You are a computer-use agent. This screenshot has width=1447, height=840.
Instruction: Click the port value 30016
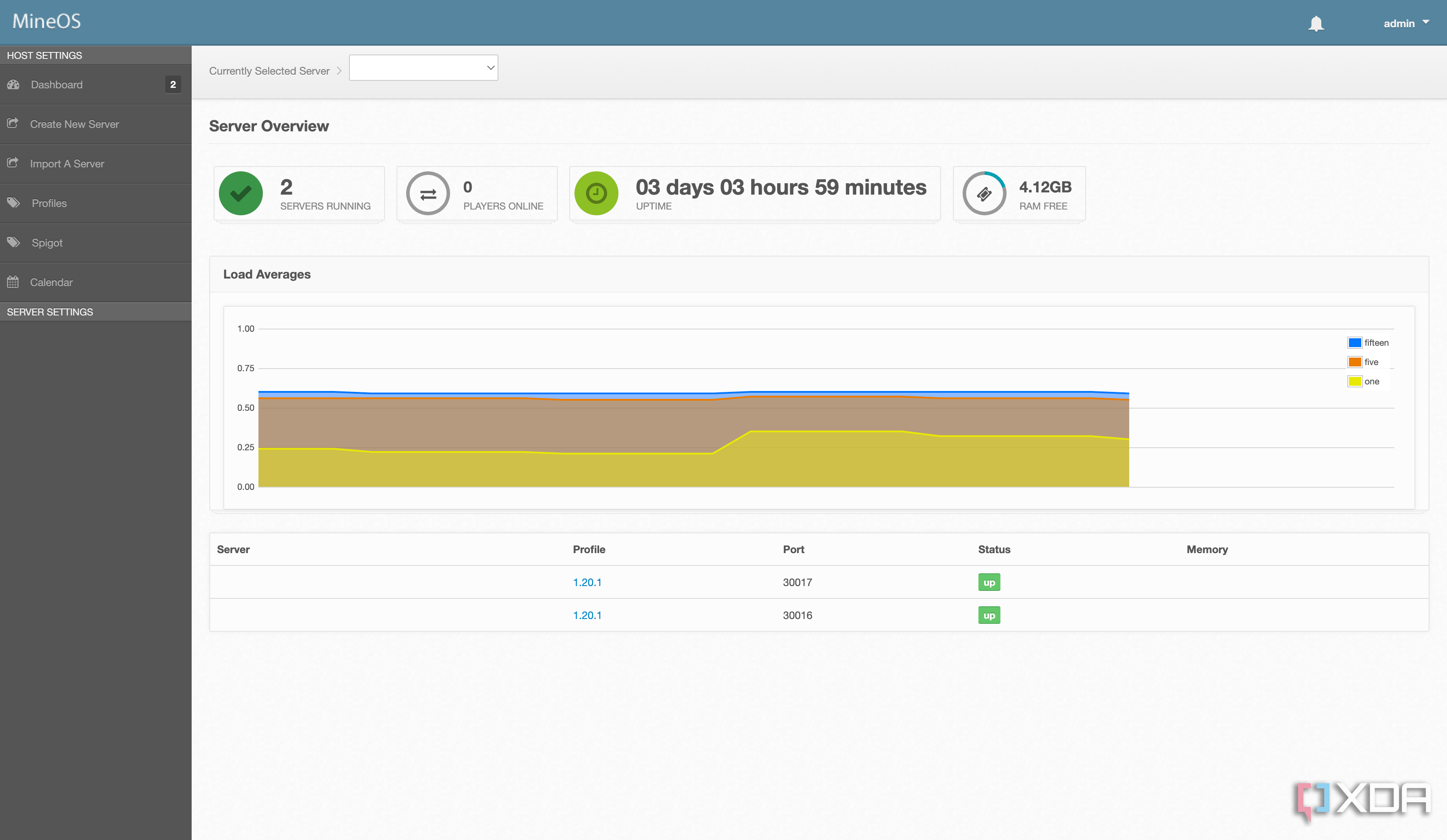click(x=797, y=615)
